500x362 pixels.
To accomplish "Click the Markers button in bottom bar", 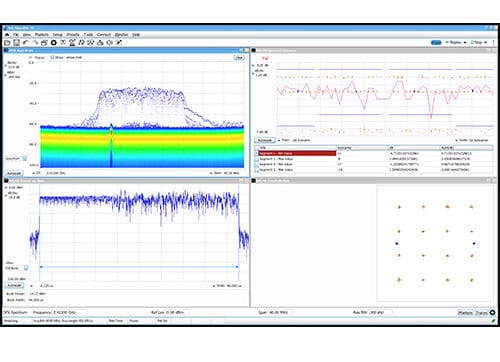I will coord(466,313).
